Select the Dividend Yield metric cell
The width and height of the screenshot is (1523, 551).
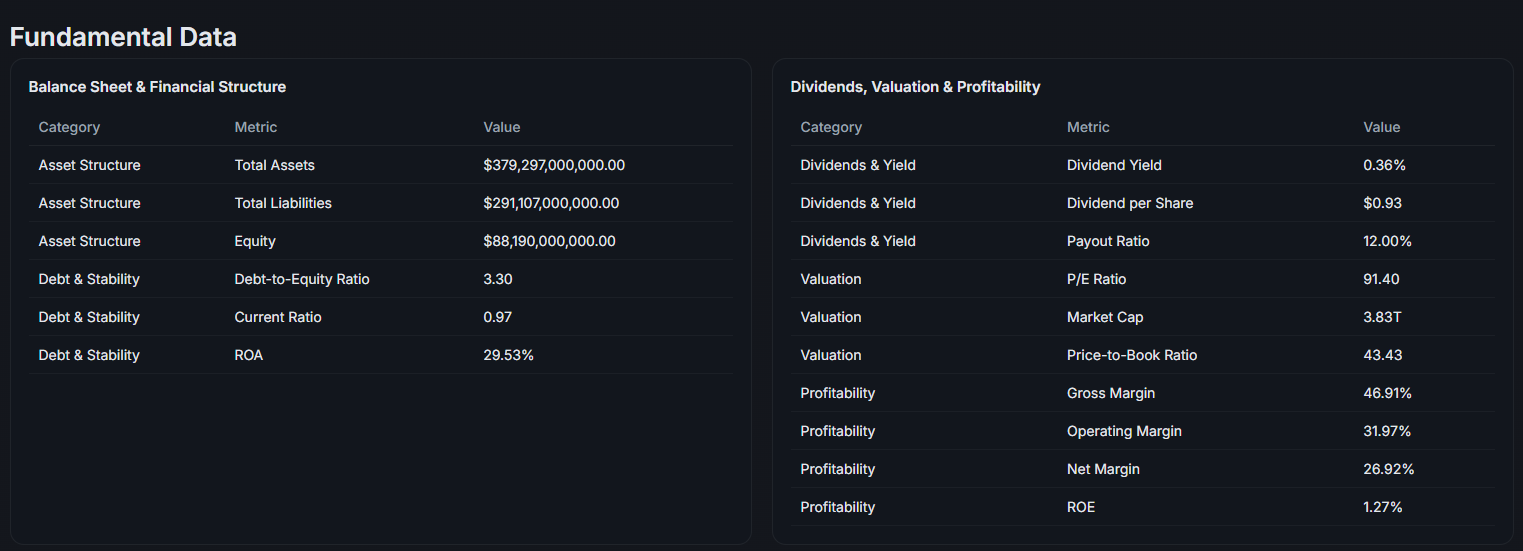[x=1114, y=165]
